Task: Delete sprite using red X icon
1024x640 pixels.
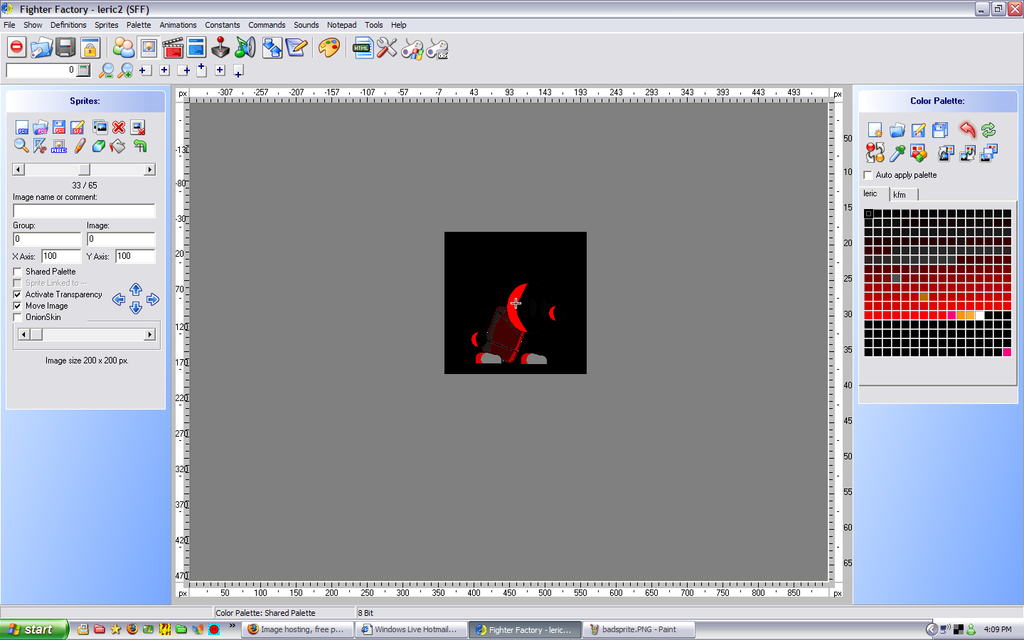Action: click(119, 127)
